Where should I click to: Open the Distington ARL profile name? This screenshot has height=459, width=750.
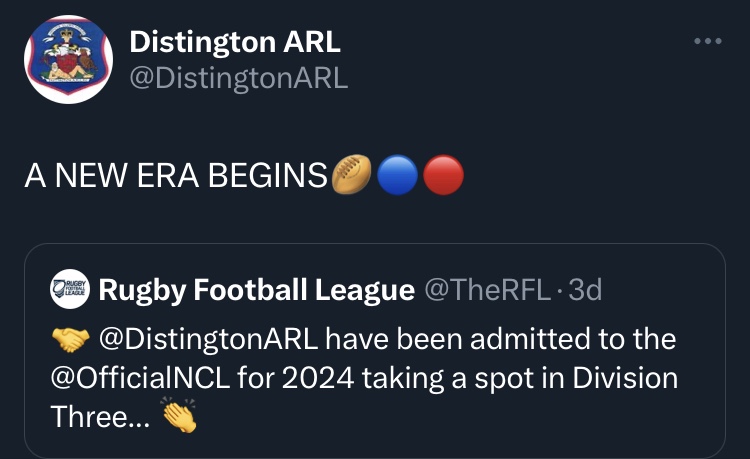click(236, 42)
